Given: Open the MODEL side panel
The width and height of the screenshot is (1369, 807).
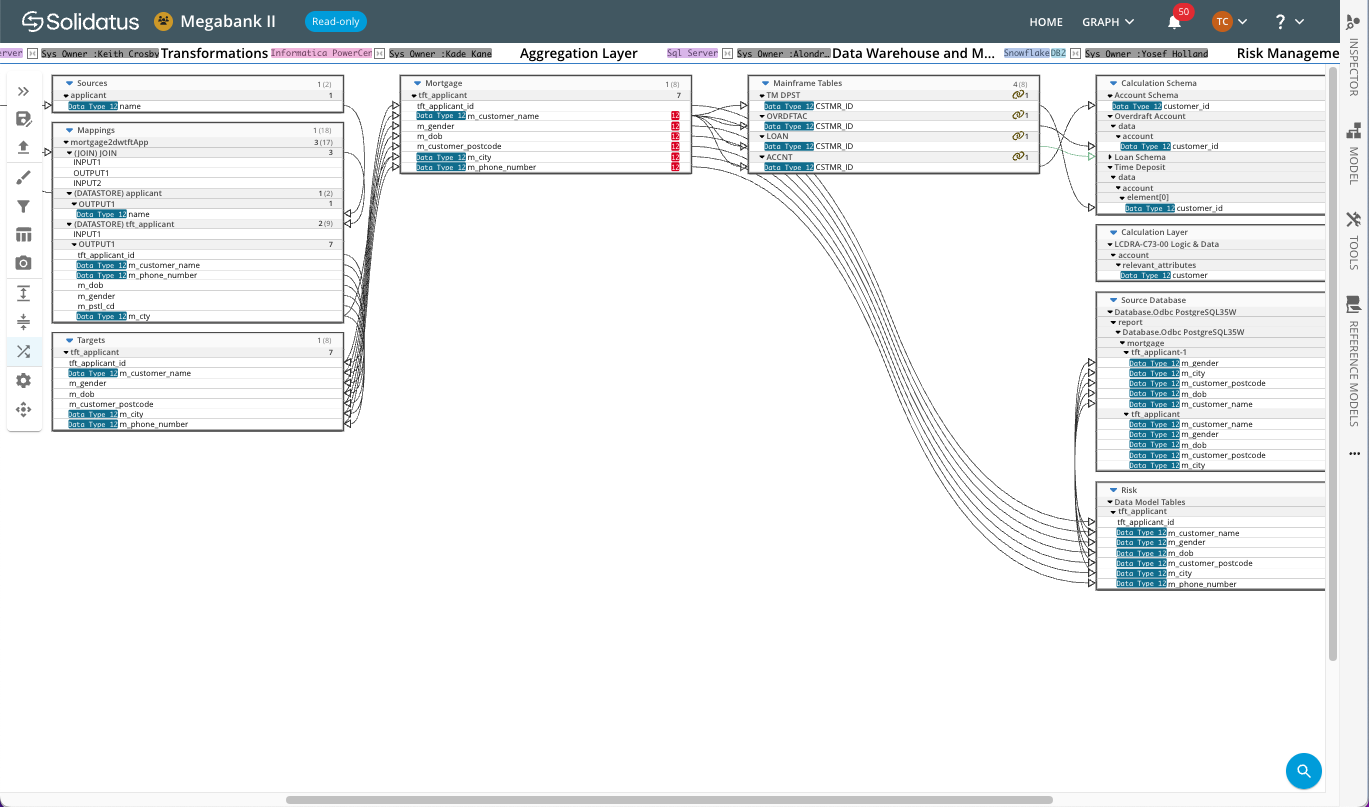Looking at the screenshot, I should coord(1354,153).
